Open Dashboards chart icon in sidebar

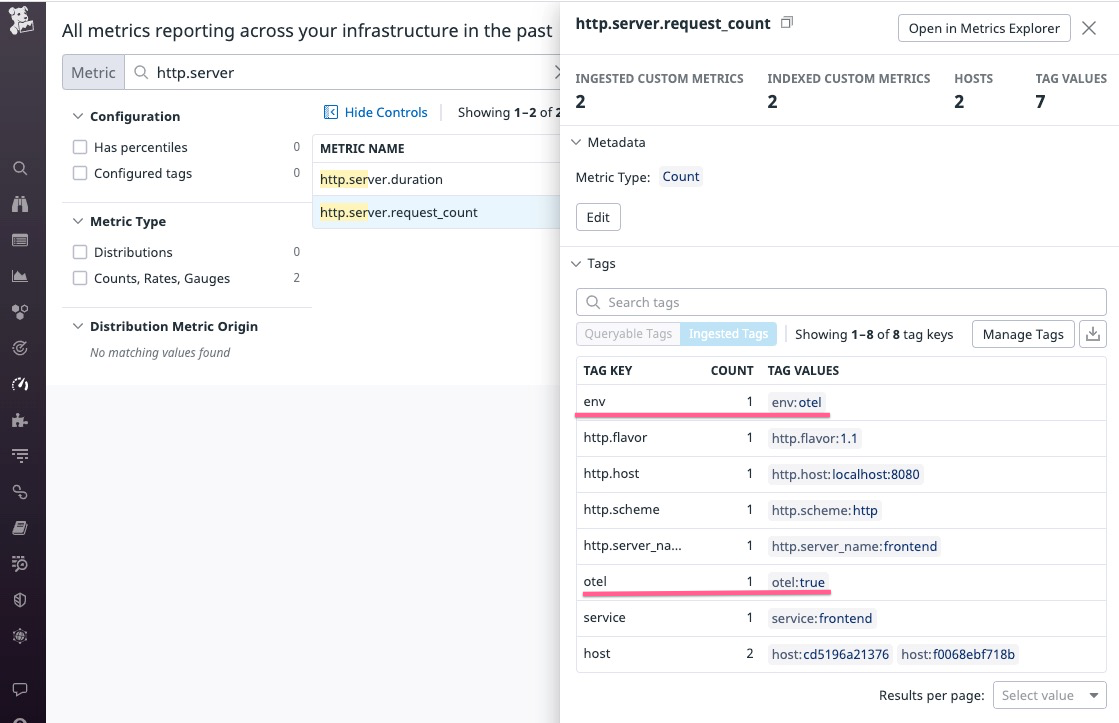click(20, 276)
